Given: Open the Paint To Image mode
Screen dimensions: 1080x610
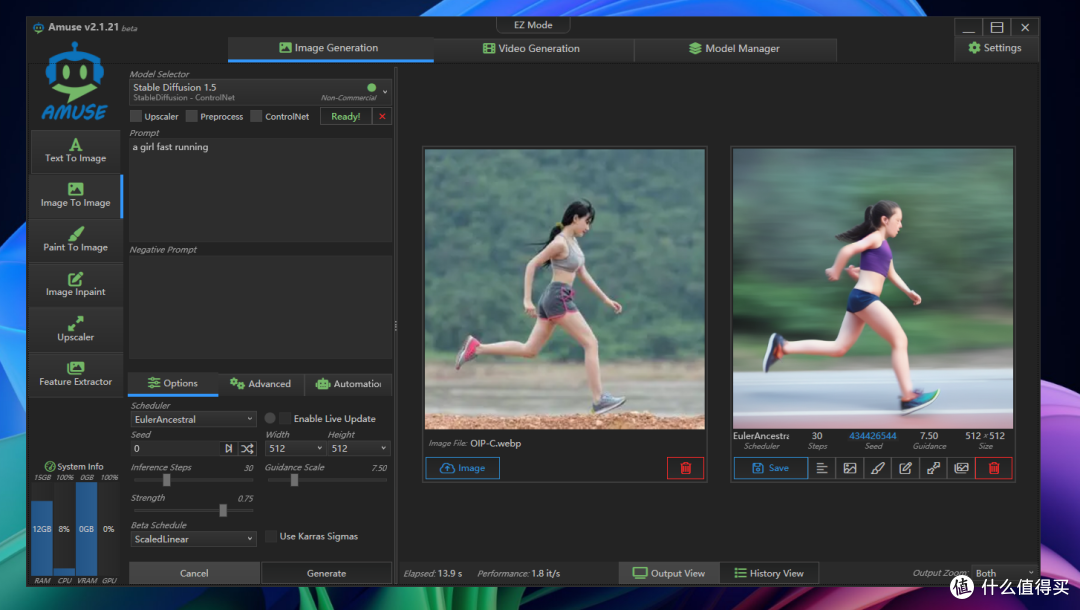Looking at the screenshot, I should tap(75, 240).
